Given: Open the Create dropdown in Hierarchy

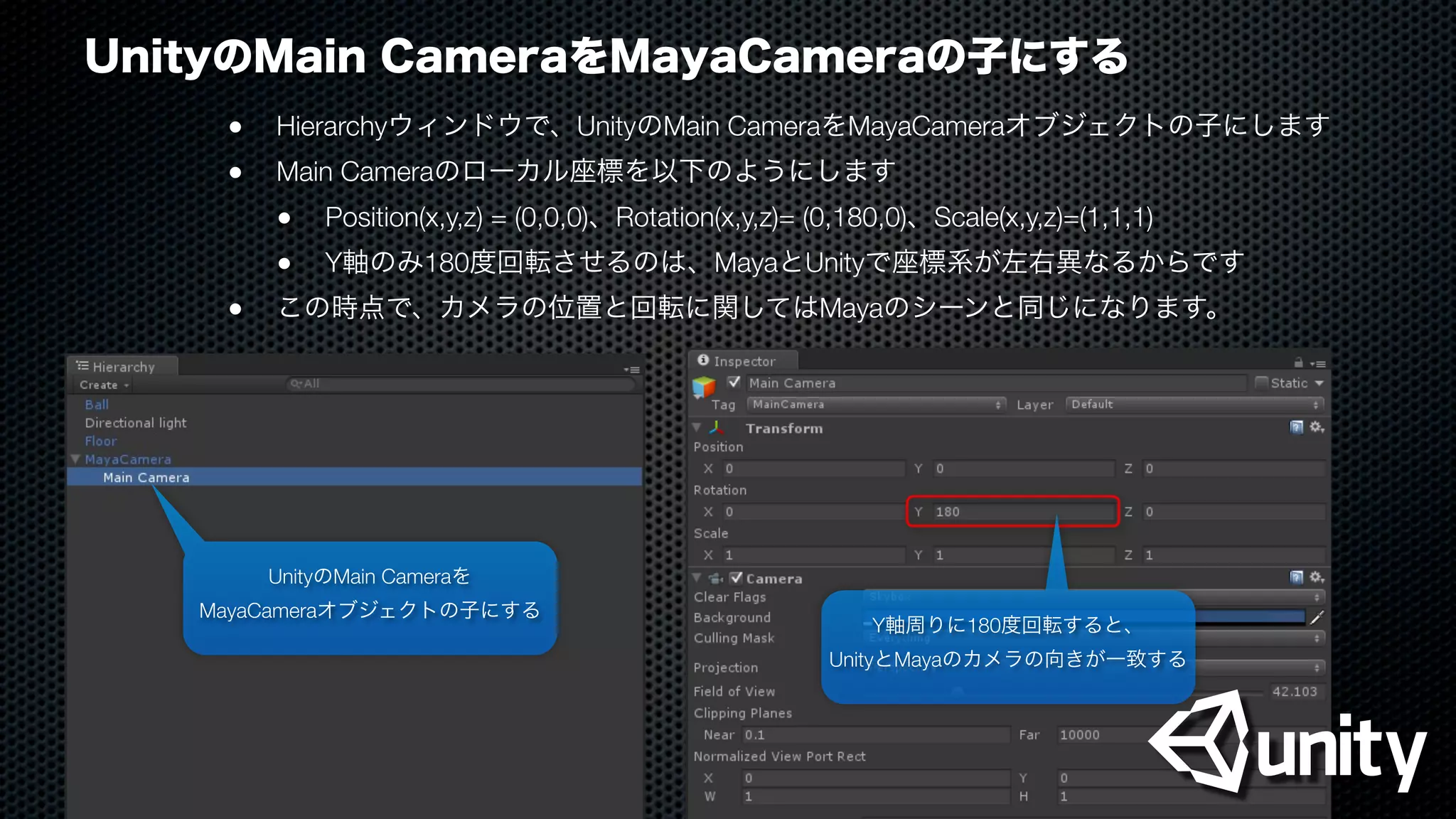Looking at the screenshot, I should tap(105, 385).
